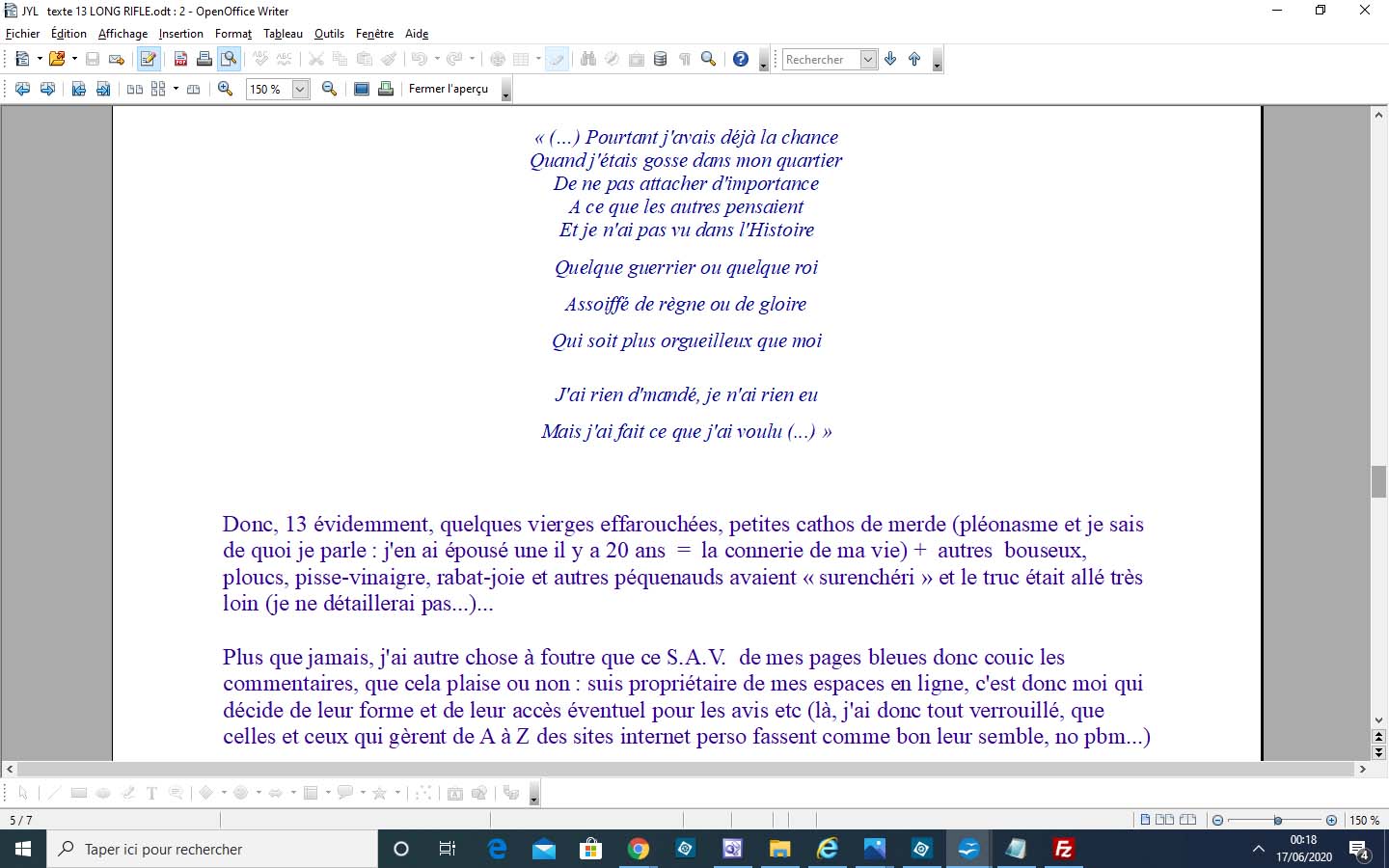This screenshot has height=868, width=1389.
Task: Open the Rechercher field dropdown arrow
Action: [x=868, y=59]
